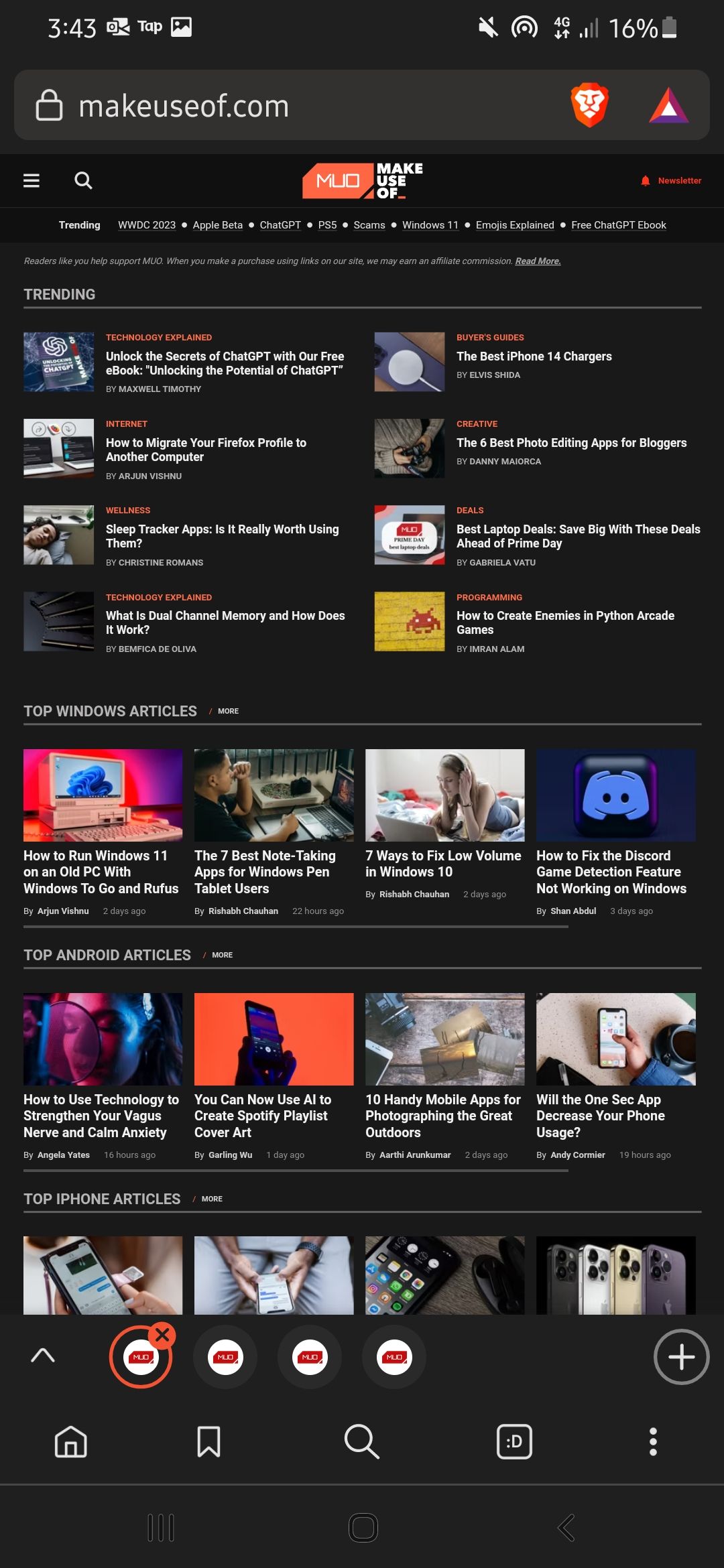
Task: Click the Technology Explained category label above ChatGPT eBook
Action: tap(159, 338)
